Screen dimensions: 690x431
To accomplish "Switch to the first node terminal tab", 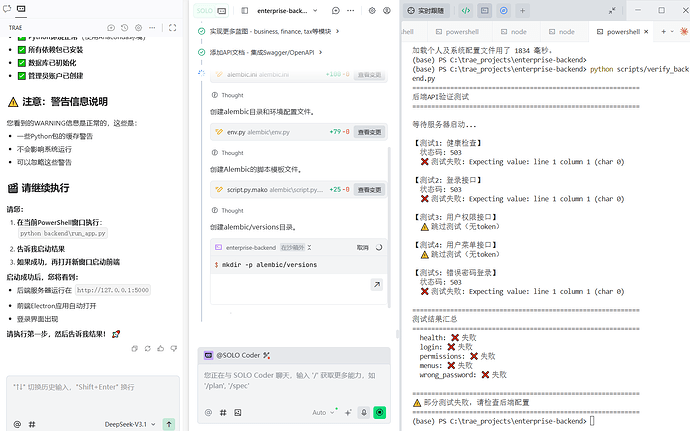I will [x=514, y=32].
